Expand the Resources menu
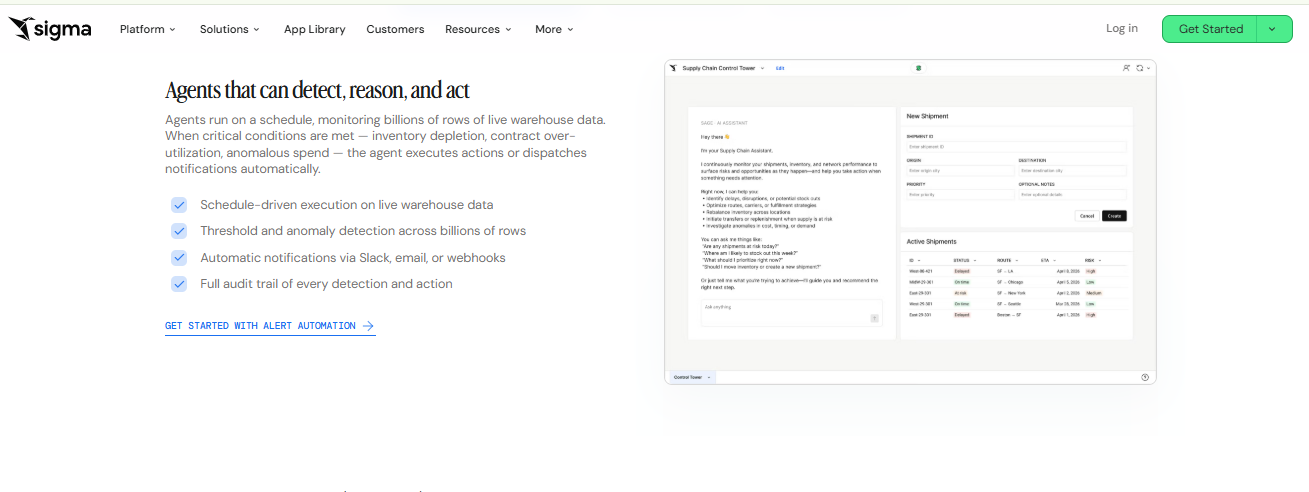This screenshot has width=1309, height=492. tap(478, 29)
